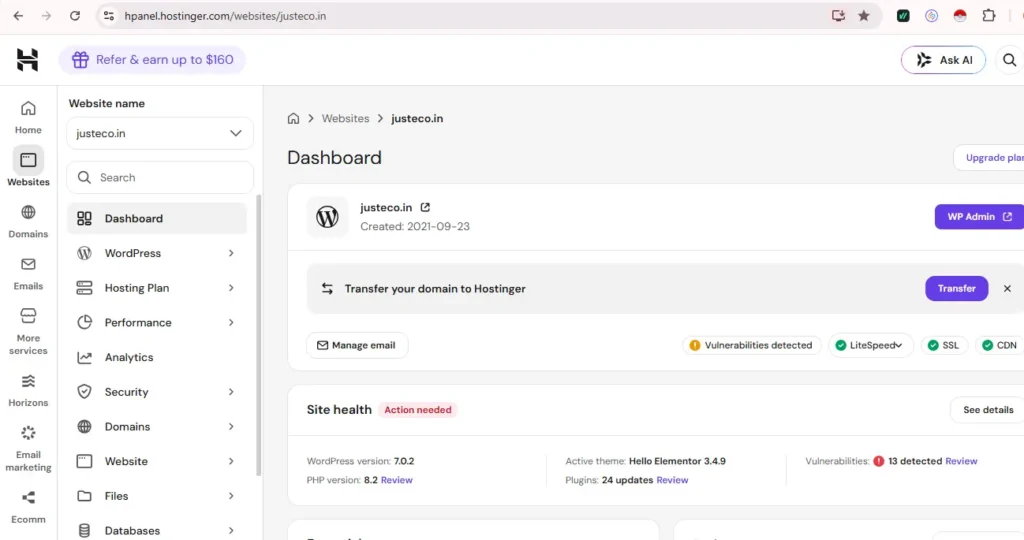Expand the Databases sidebar section
Image resolution: width=1024 pixels, height=540 pixels.
(157, 530)
